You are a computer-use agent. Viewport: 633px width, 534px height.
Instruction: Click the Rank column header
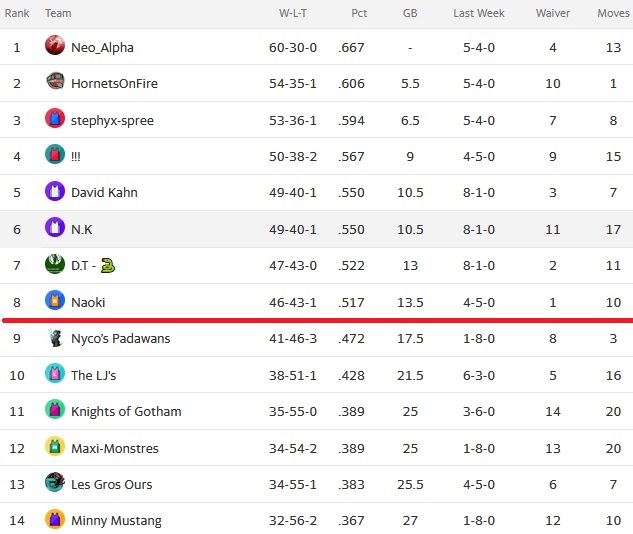[x=17, y=13]
